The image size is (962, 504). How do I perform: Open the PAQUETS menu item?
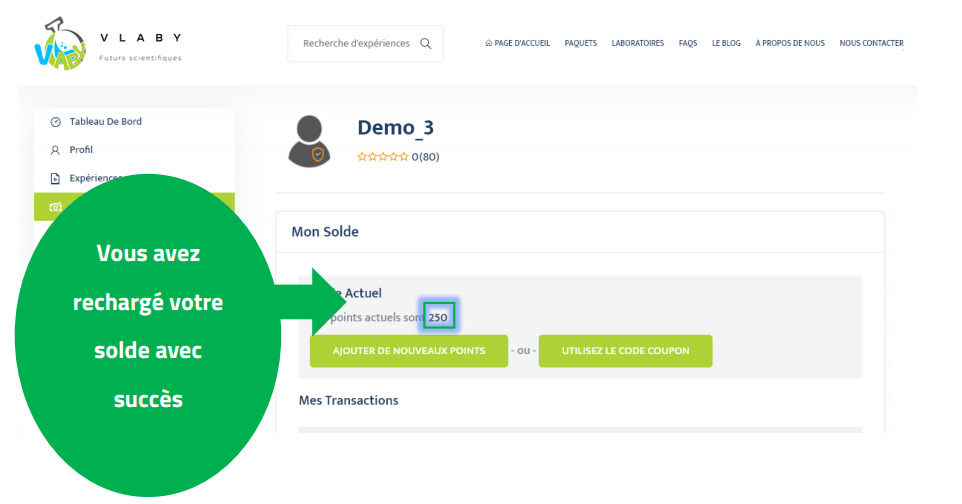[x=580, y=44]
